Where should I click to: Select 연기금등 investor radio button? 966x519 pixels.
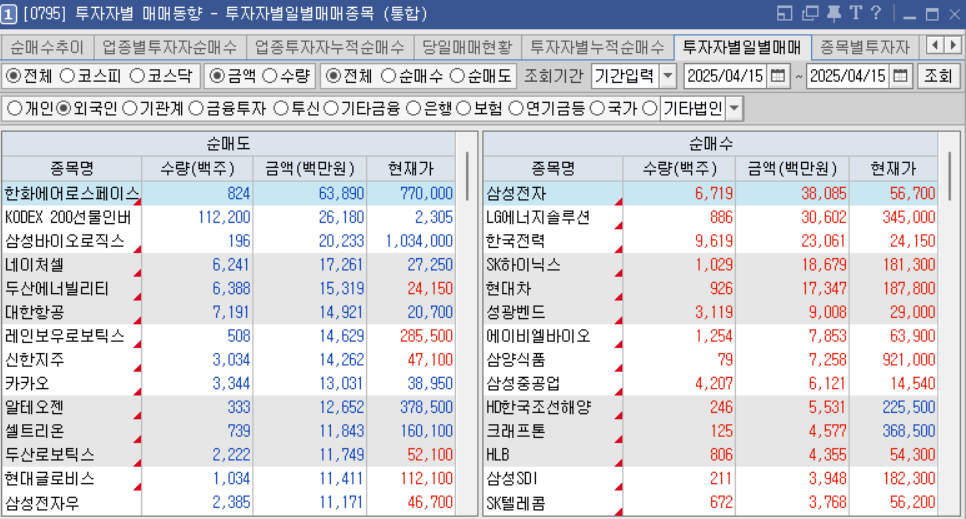click(516, 109)
